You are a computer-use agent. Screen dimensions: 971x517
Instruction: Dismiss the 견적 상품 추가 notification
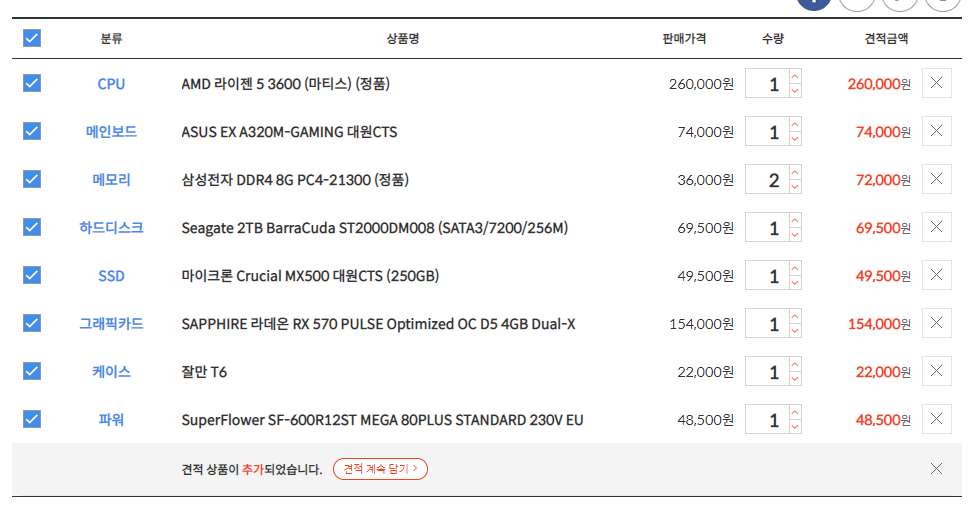[x=936, y=468]
